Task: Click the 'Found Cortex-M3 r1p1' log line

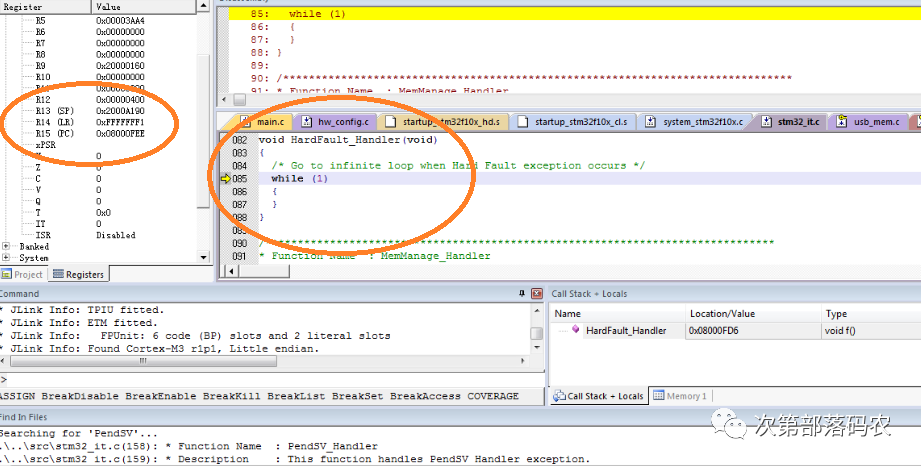Action: click(x=160, y=348)
